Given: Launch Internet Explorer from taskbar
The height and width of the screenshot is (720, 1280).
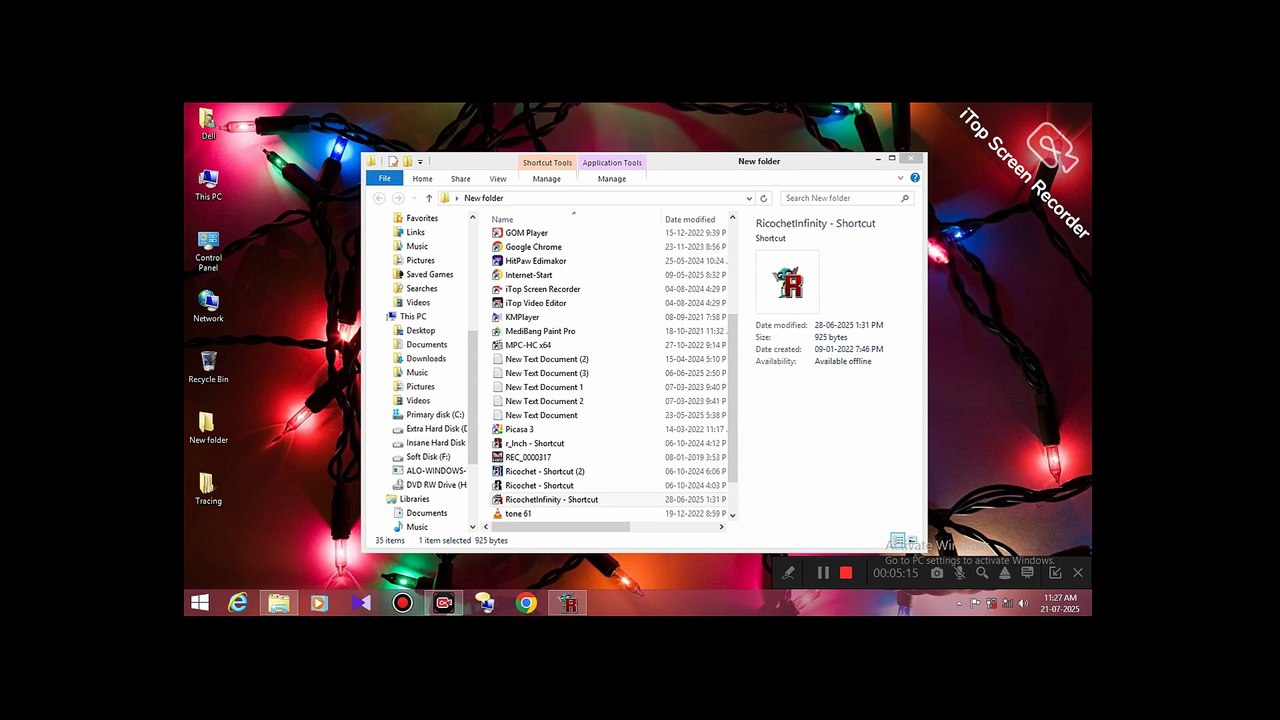Looking at the screenshot, I should pyautogui.click(x=238, y=603).
